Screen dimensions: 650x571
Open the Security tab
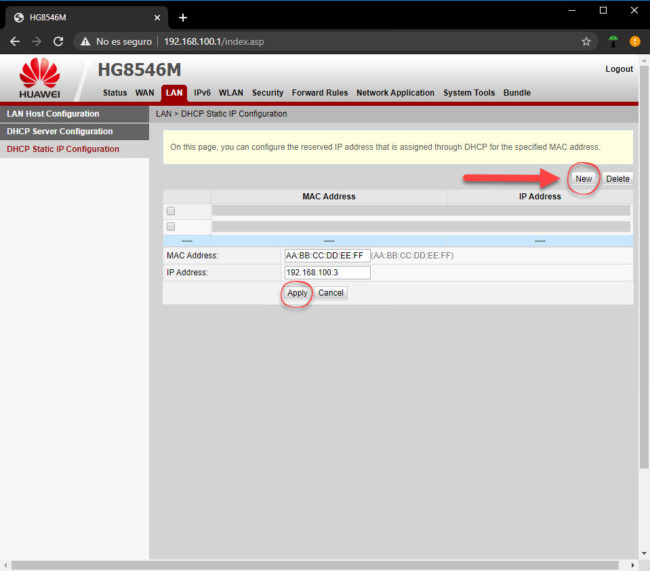268,92
